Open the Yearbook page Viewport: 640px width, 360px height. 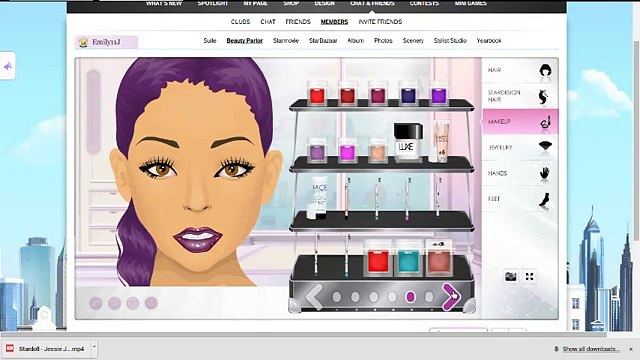(489, 41)
